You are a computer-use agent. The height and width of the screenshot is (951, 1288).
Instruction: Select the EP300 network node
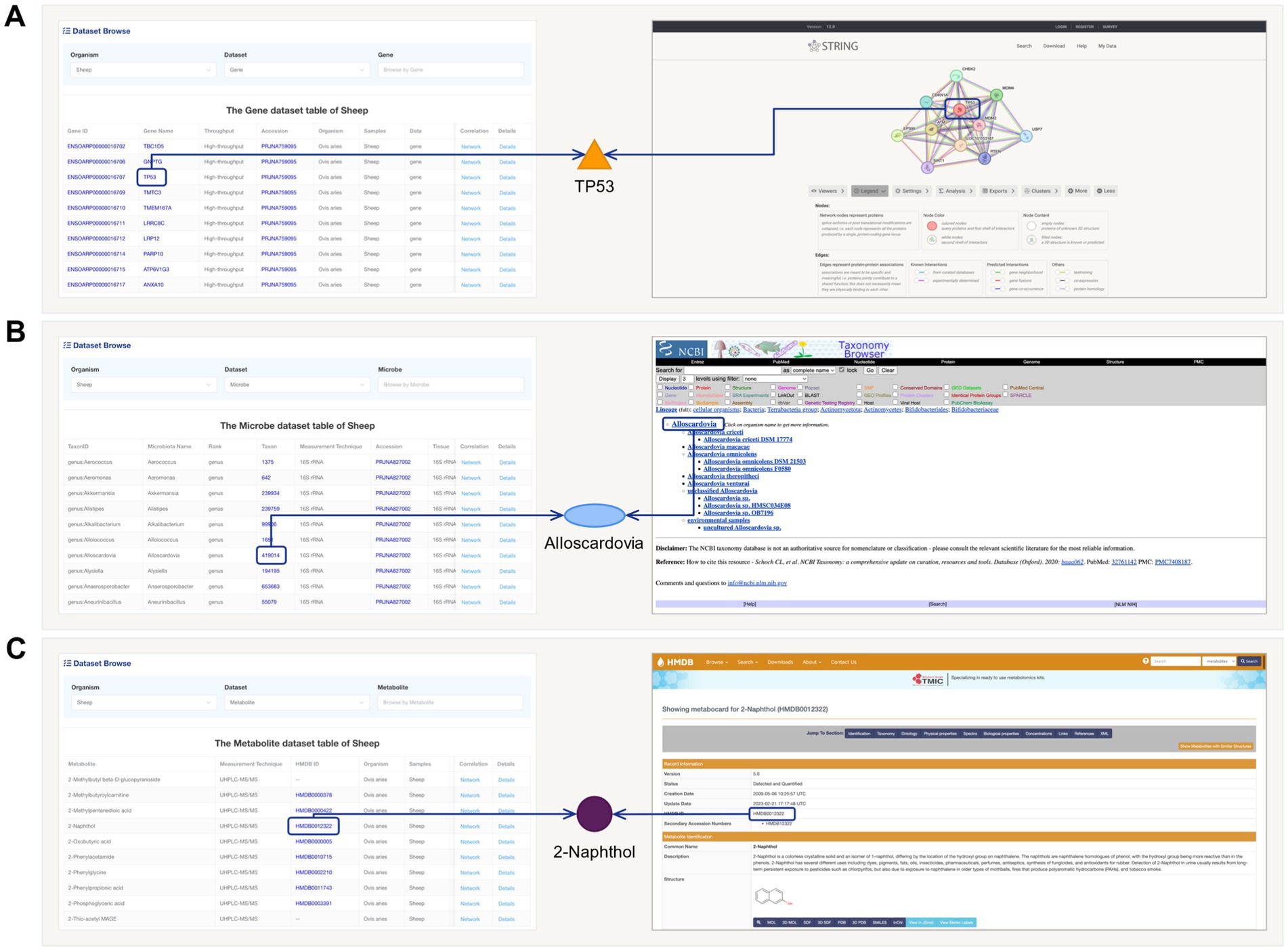897,135
